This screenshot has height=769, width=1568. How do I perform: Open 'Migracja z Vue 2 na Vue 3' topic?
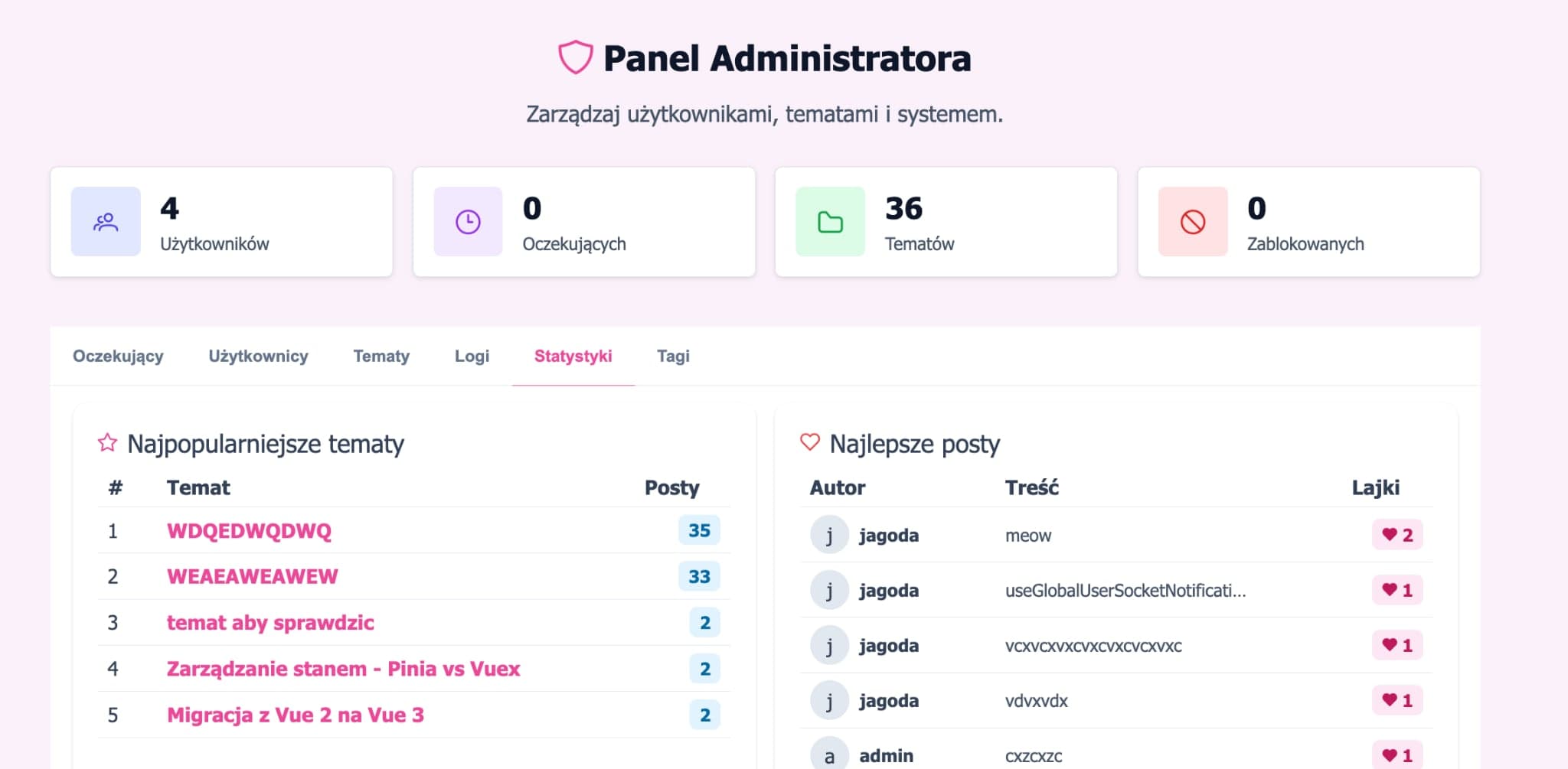(x=295, y=715)
